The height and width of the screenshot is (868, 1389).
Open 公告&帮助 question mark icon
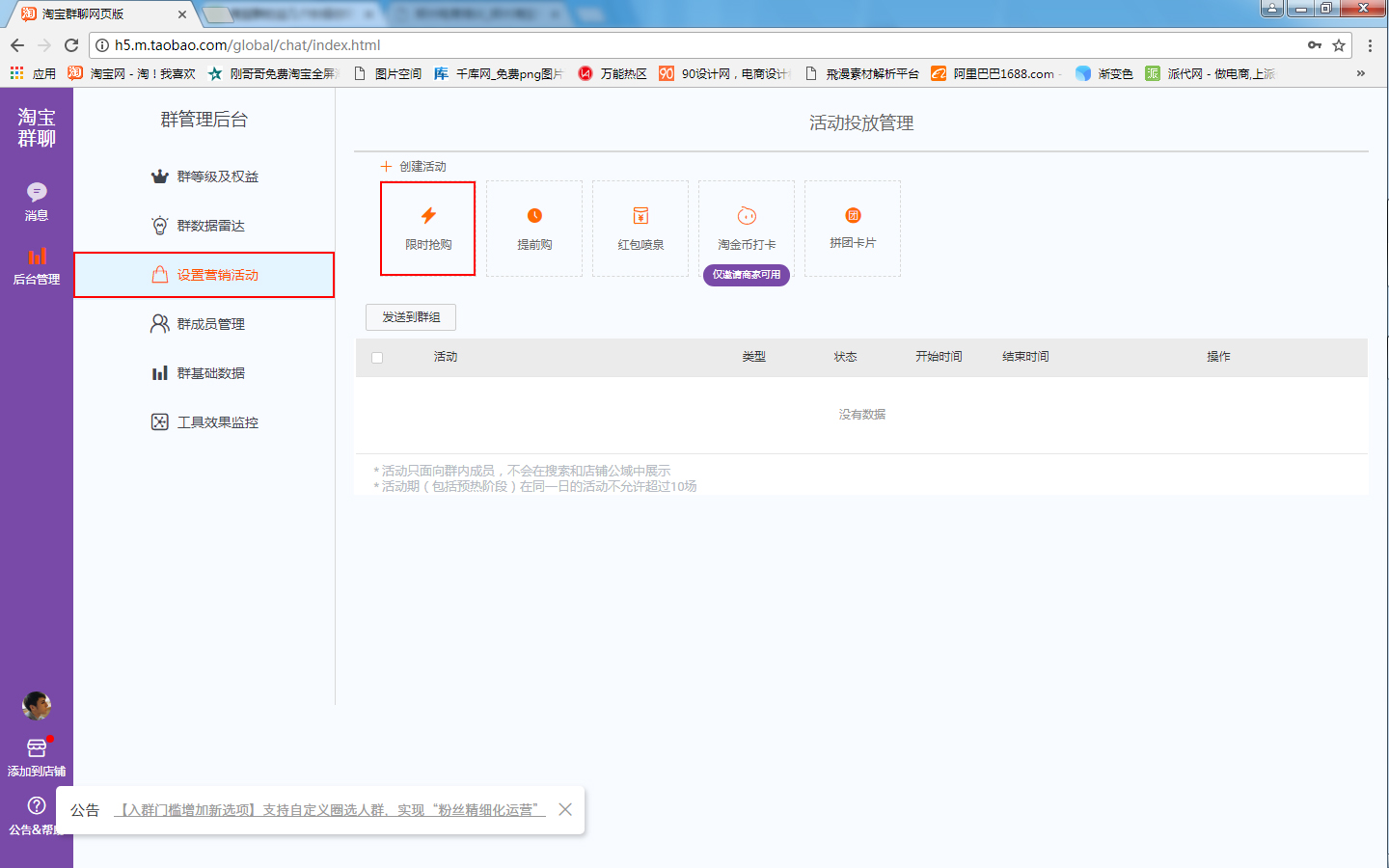(37, 805)
